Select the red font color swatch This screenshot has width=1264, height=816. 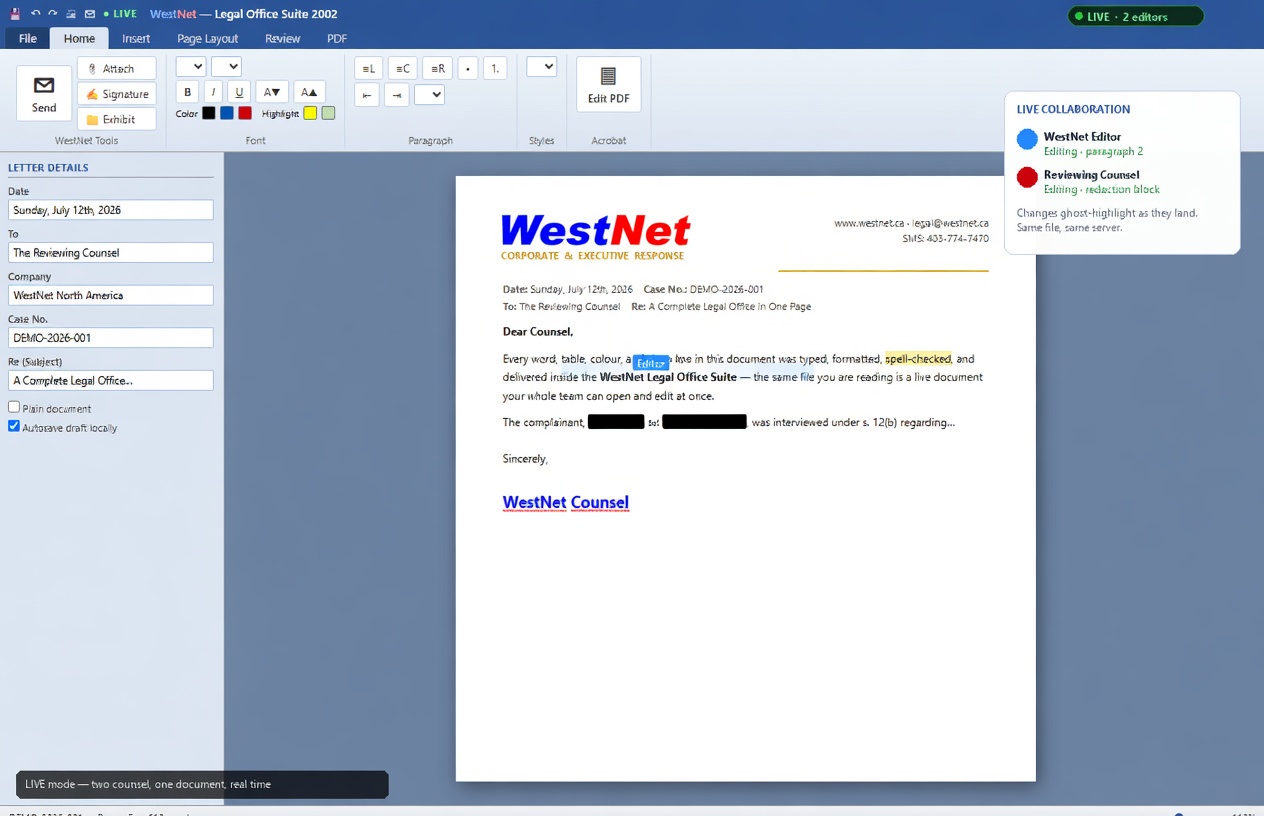245,113
